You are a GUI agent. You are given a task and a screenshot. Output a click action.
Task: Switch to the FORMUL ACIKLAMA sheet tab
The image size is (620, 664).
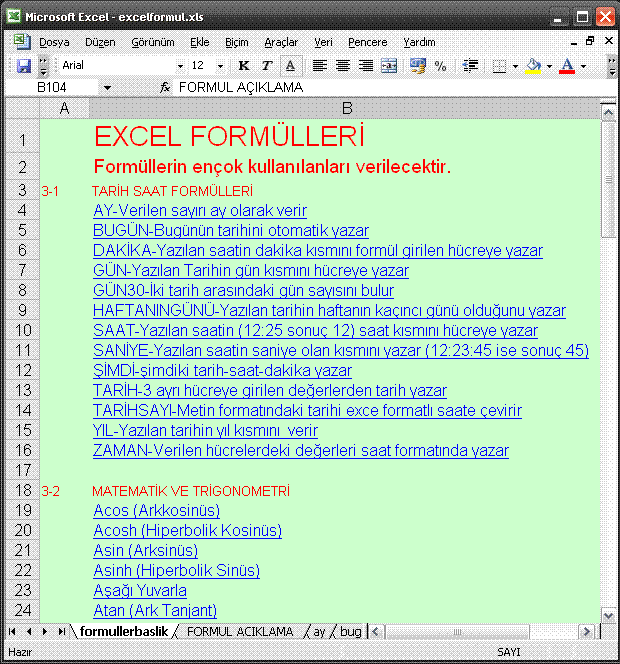(240, 632)
